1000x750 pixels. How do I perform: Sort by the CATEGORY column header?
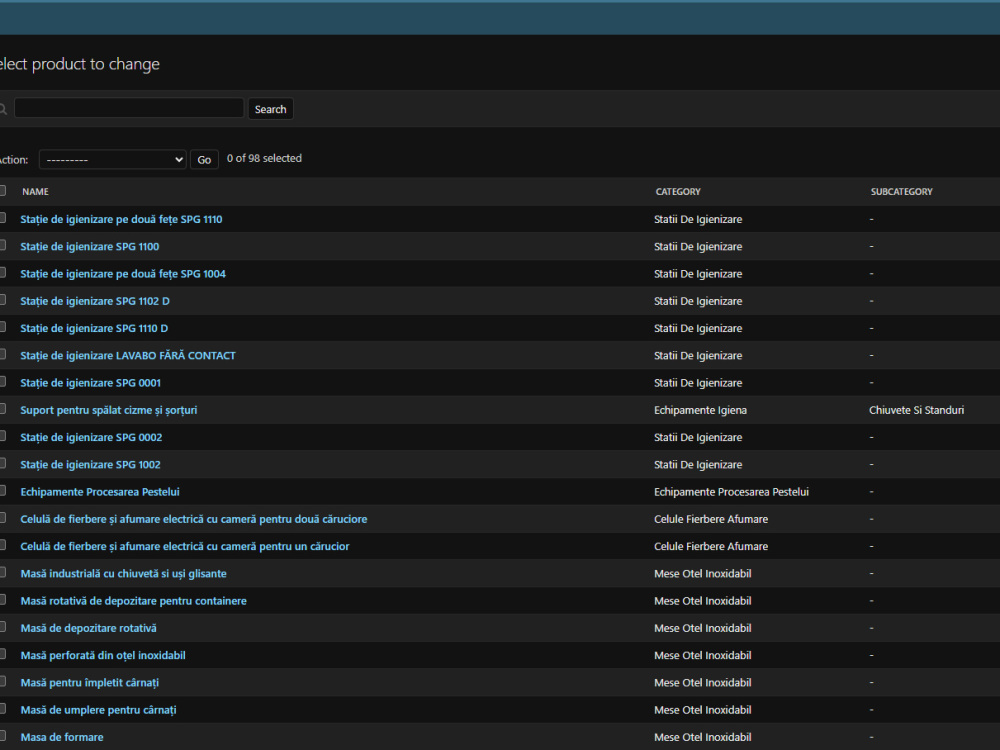(678, 191)
